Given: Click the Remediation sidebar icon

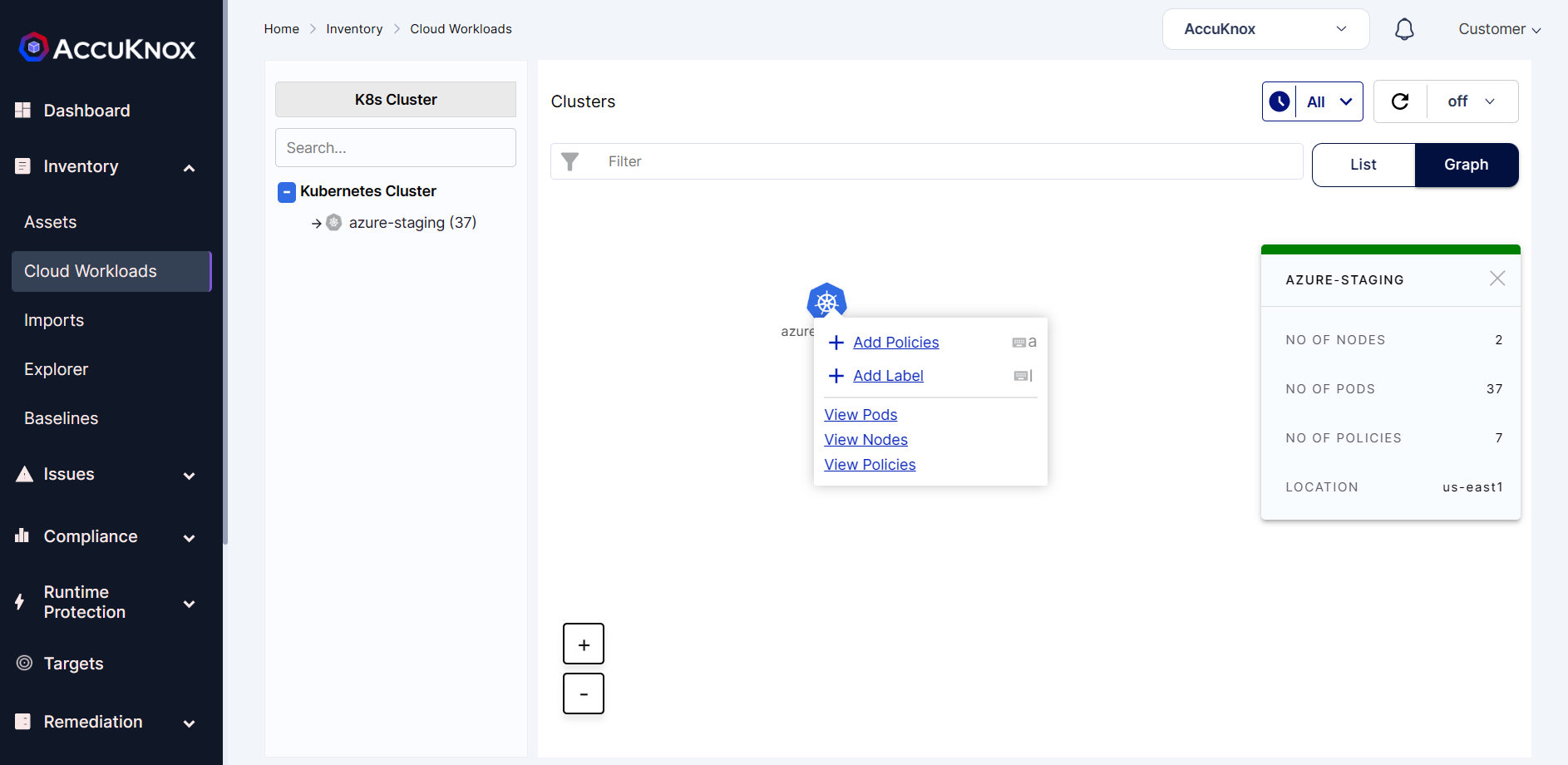Looking at the screenshot, I should coord(23,721).
